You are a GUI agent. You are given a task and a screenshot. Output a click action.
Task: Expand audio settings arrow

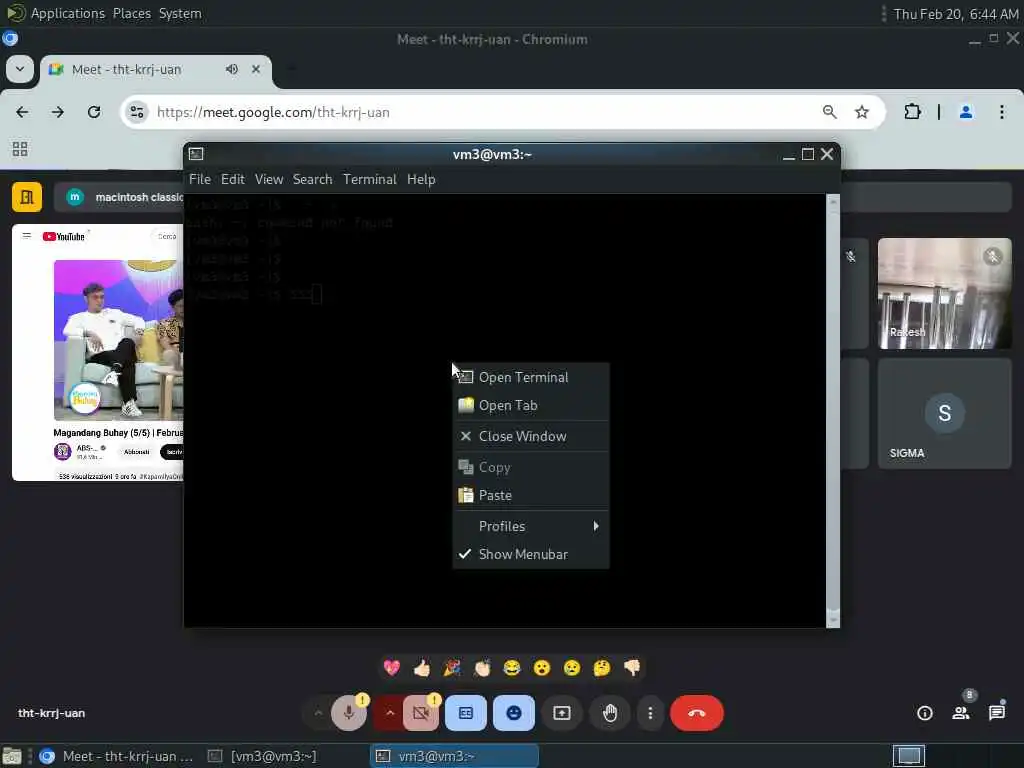coord(318,713)
